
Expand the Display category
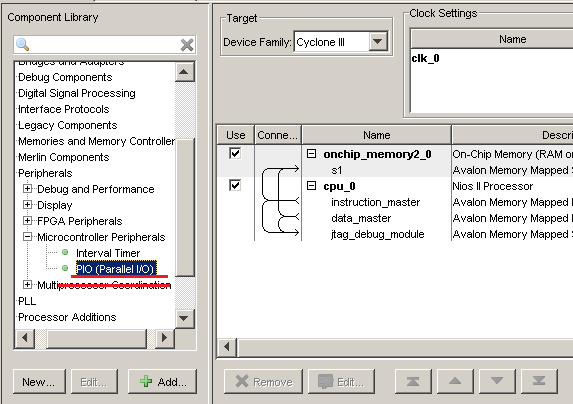pos(27,205)
